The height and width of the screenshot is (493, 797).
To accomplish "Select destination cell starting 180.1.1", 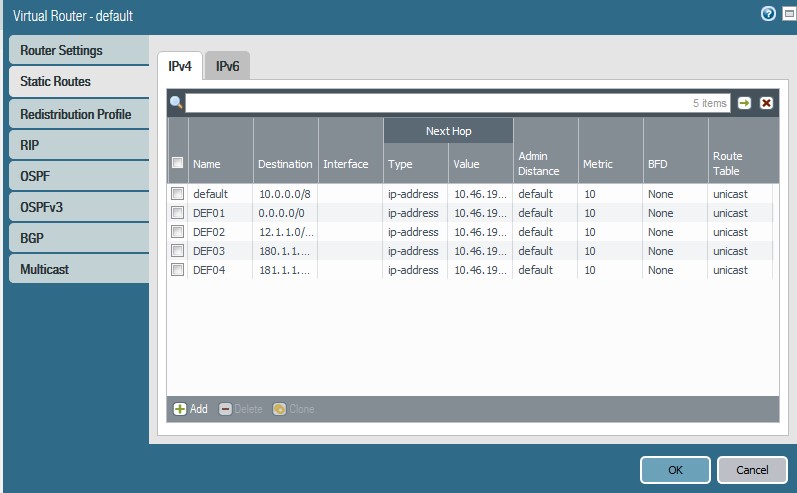I will point(285,251).
